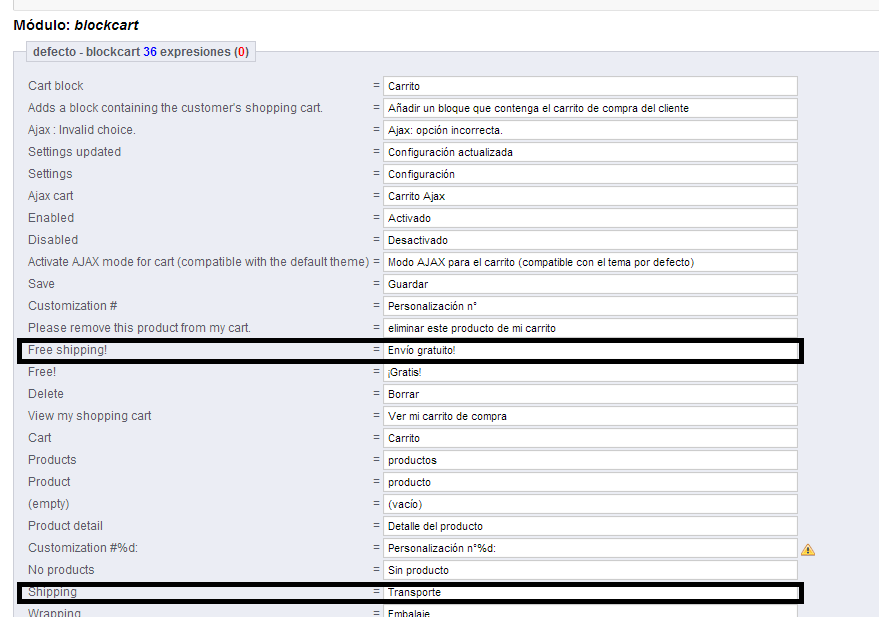Click the 'Ajax: opción incorrecta.' input
879x617 pixels.
click(590, 130)
